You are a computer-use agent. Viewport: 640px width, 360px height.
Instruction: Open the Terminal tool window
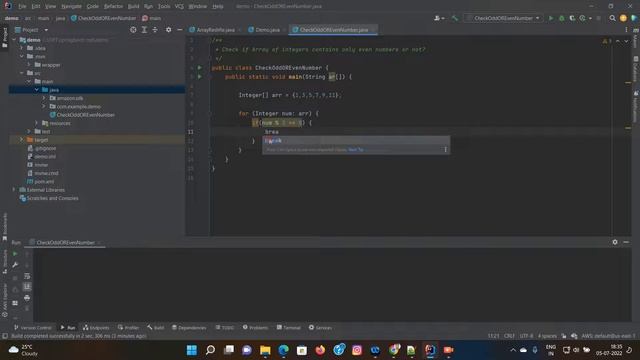click(289, 327)
